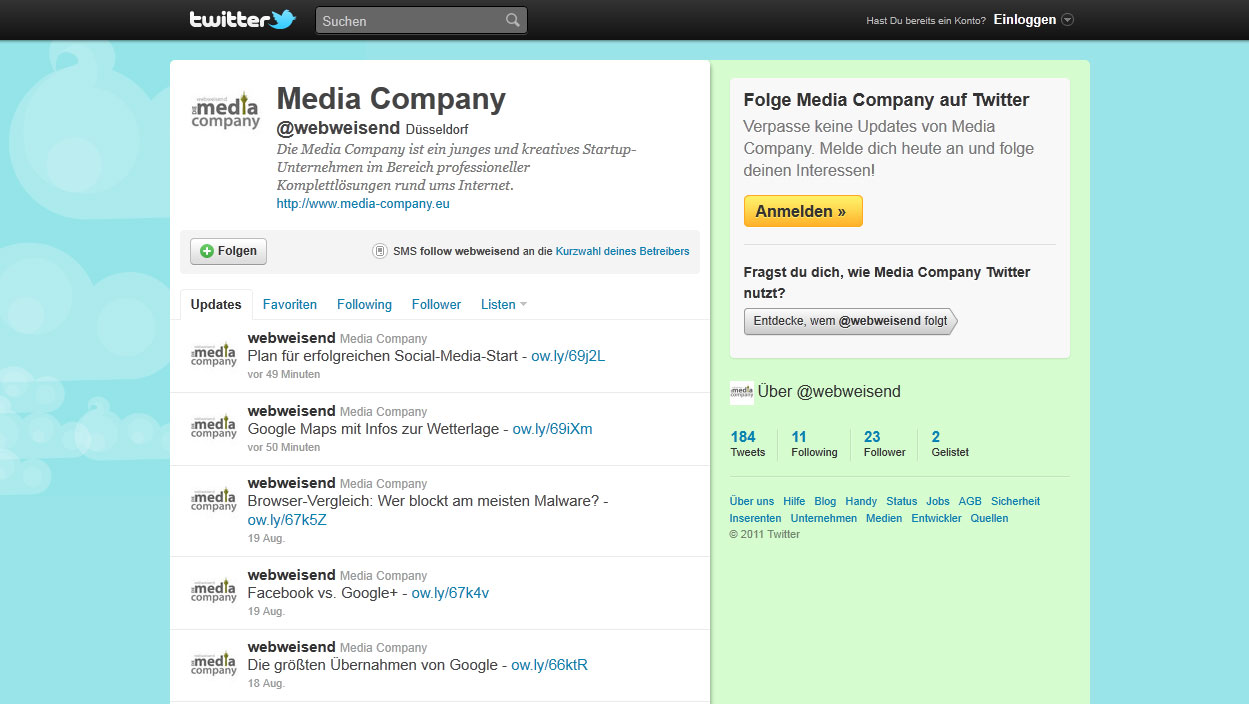1249x704 pixels.
Task: Click the Unternehmen footer link
Action: 824,518
